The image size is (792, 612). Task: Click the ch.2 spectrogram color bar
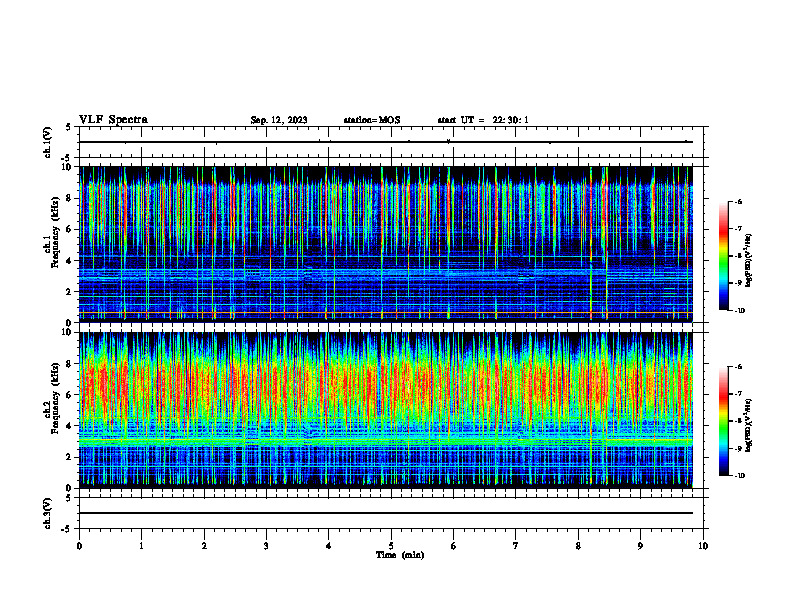(x=723, y=421)
